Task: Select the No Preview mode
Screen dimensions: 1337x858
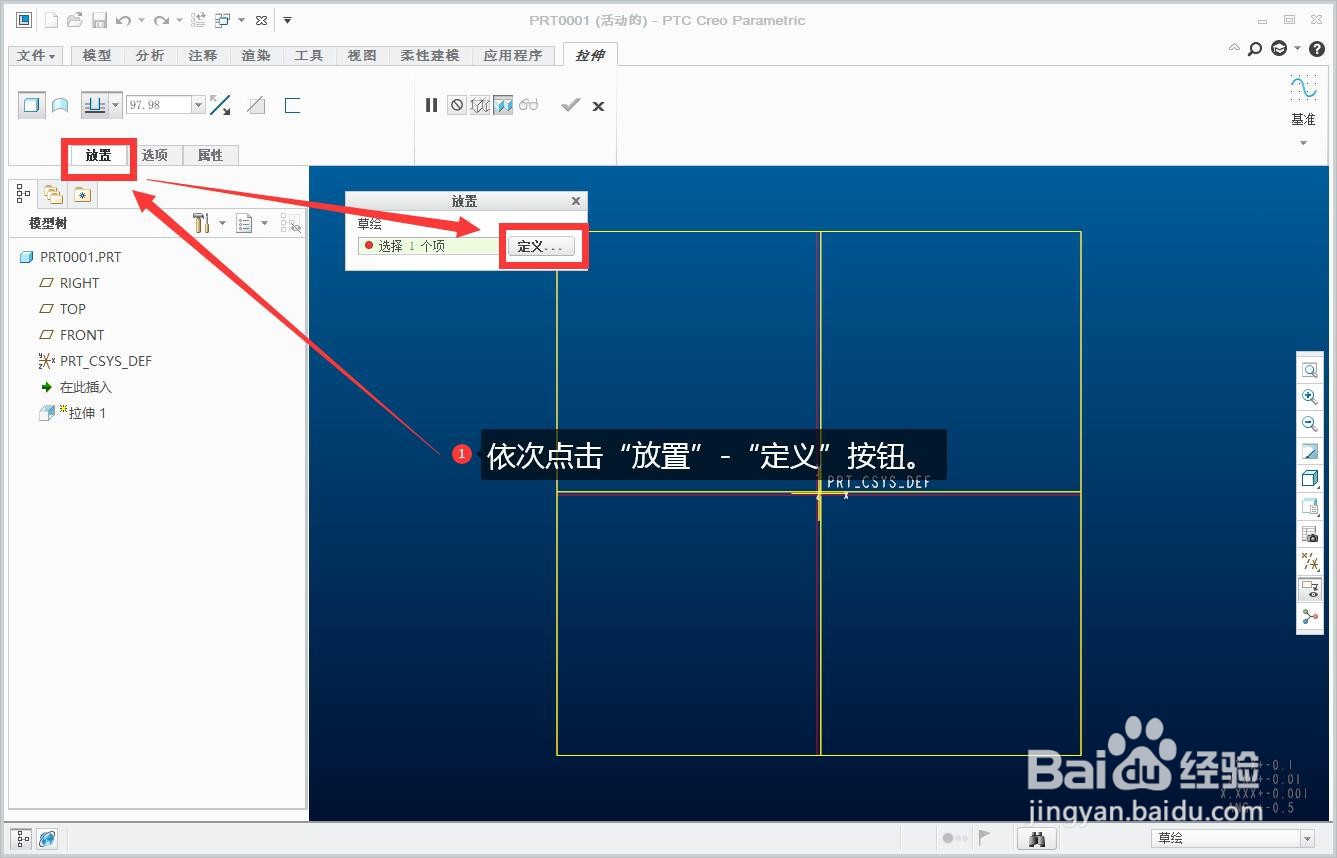Action: coord(457,105)
